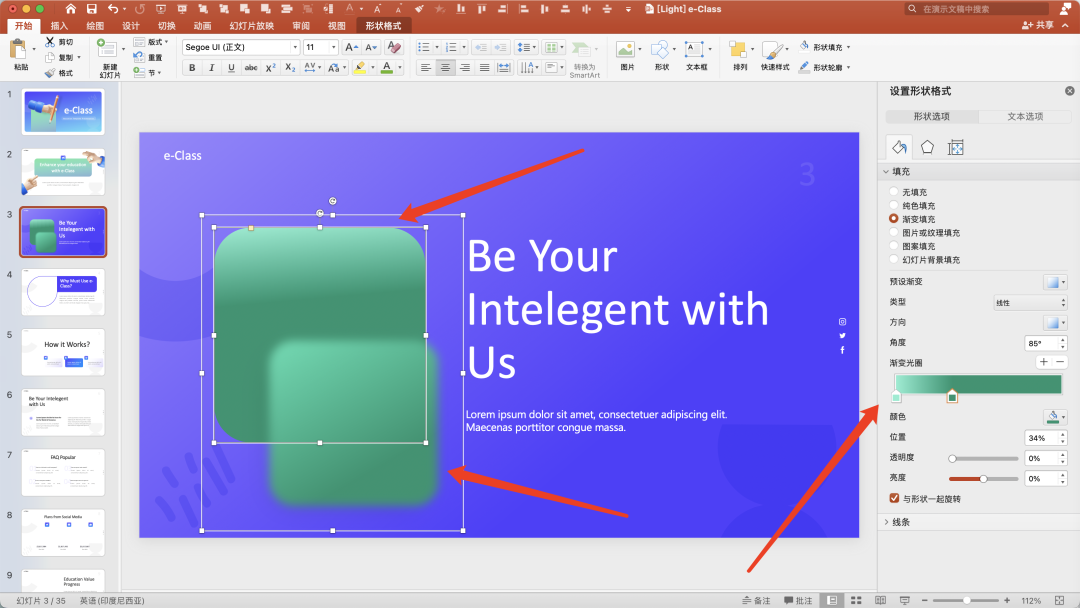Screen dimensions: 1080x608
Task: Click the brightness (亮度) slider
Action: 984,479
